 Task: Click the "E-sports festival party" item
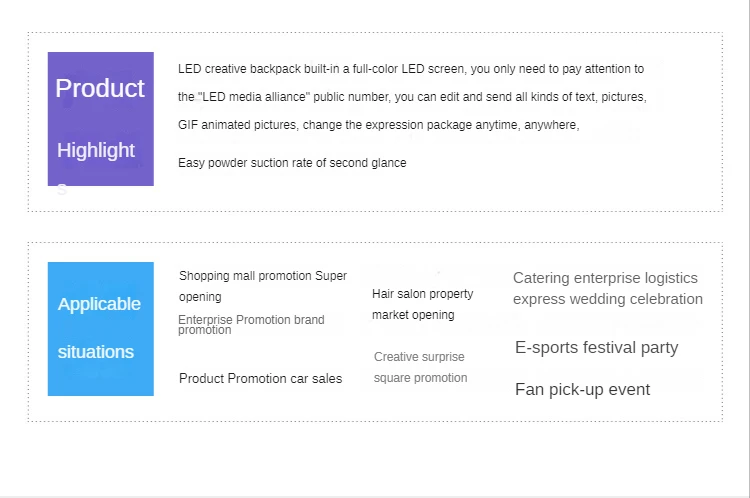(596, 348)
